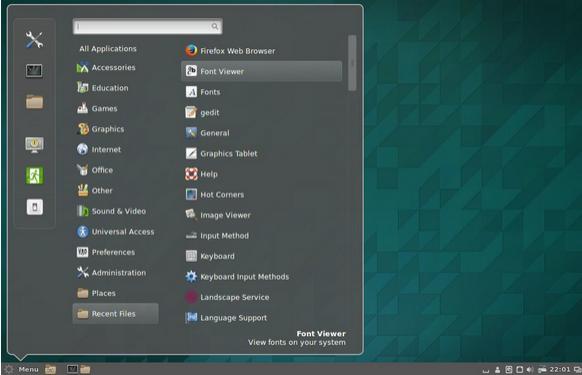The image size is (582, 375).
Task: Click the search magnifier icon
Action: 215,26
